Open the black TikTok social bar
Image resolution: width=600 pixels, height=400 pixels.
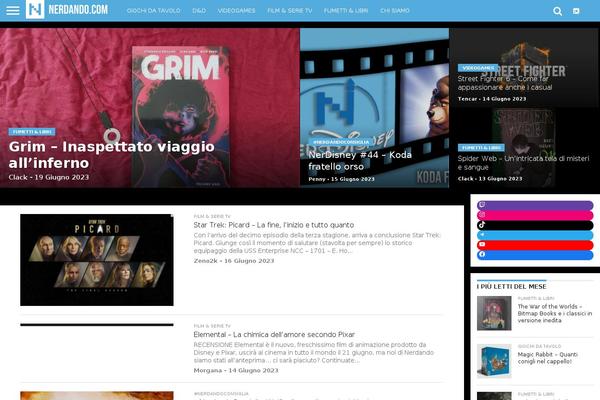click(x=535, y=225)
